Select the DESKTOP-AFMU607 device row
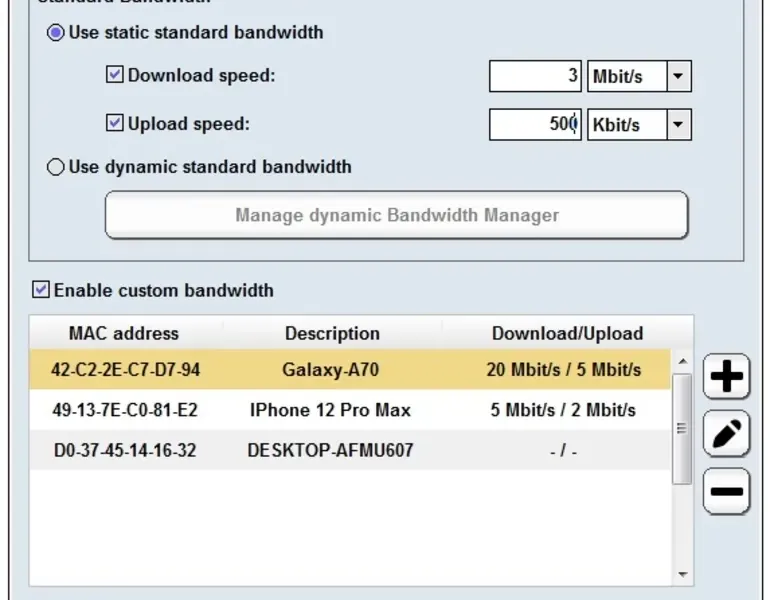 point(330,450)
